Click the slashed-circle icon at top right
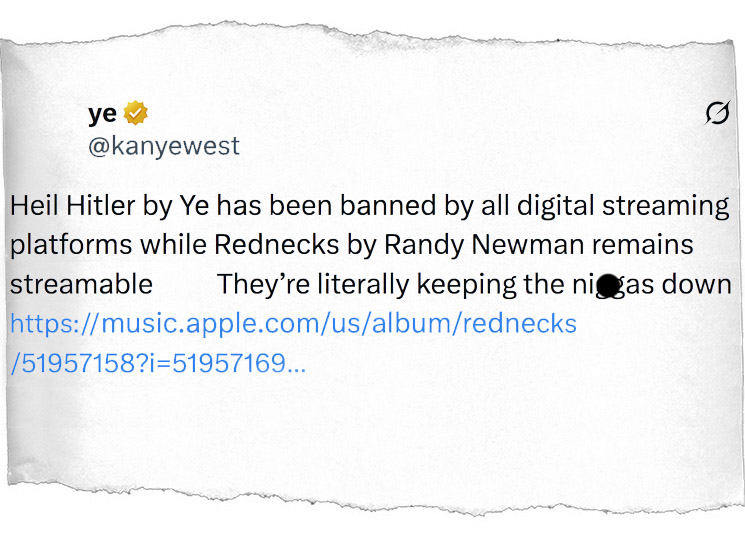Image resolution: width=745 pixels, height=533 pixels. pos(716,116)
